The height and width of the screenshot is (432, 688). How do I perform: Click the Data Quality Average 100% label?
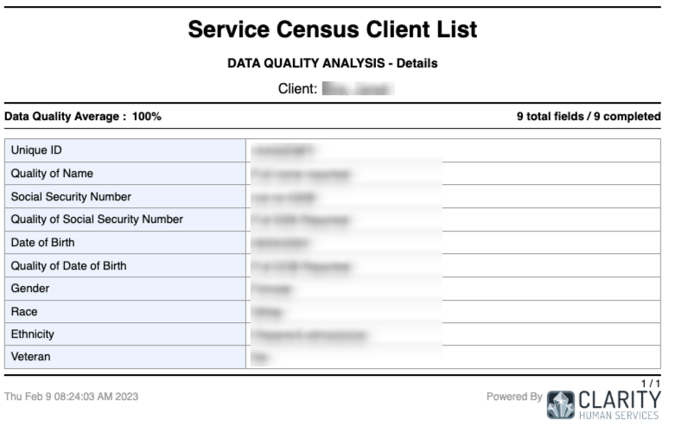click(83, 116)
